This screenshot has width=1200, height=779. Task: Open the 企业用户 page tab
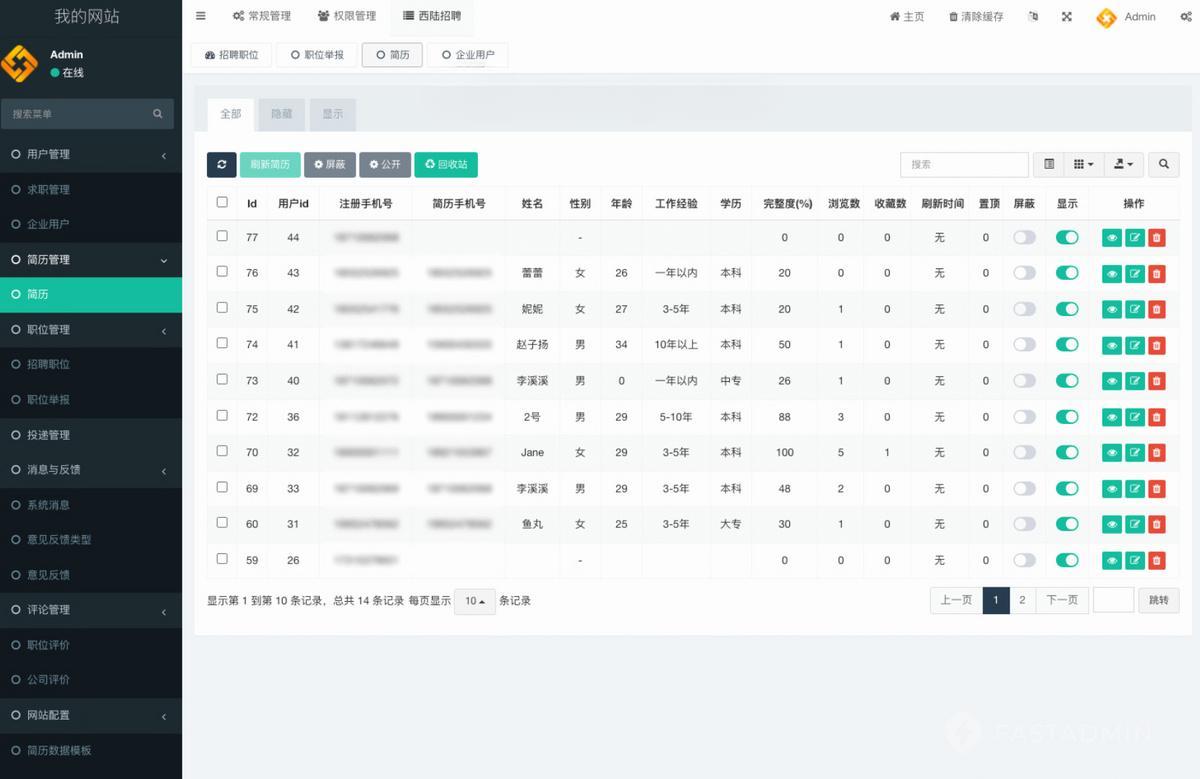pyautogui.click(x=468, y=55)
